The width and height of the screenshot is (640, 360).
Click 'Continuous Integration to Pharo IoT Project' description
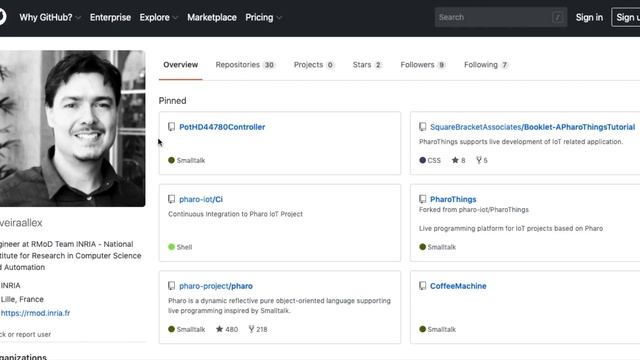click(236, 214)
